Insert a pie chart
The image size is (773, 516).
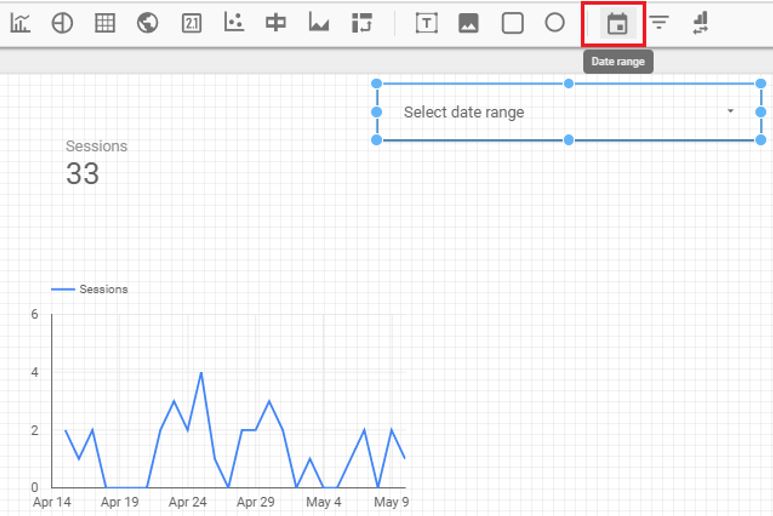pyautogui.click(x=62, y=23)
